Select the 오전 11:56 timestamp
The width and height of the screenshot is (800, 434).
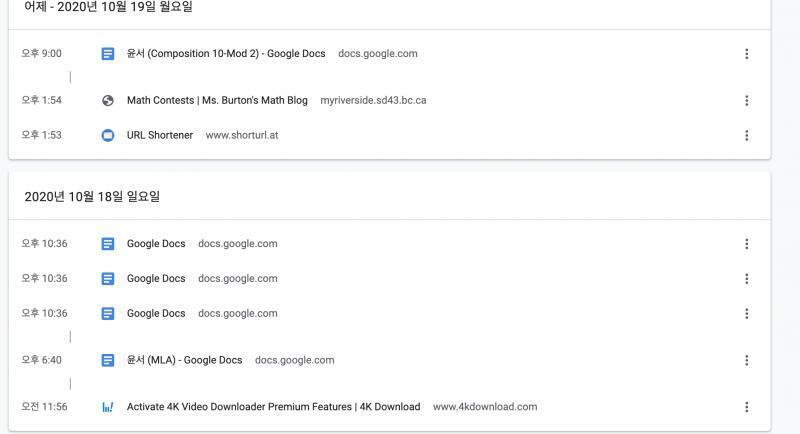[x=44, y=407]
